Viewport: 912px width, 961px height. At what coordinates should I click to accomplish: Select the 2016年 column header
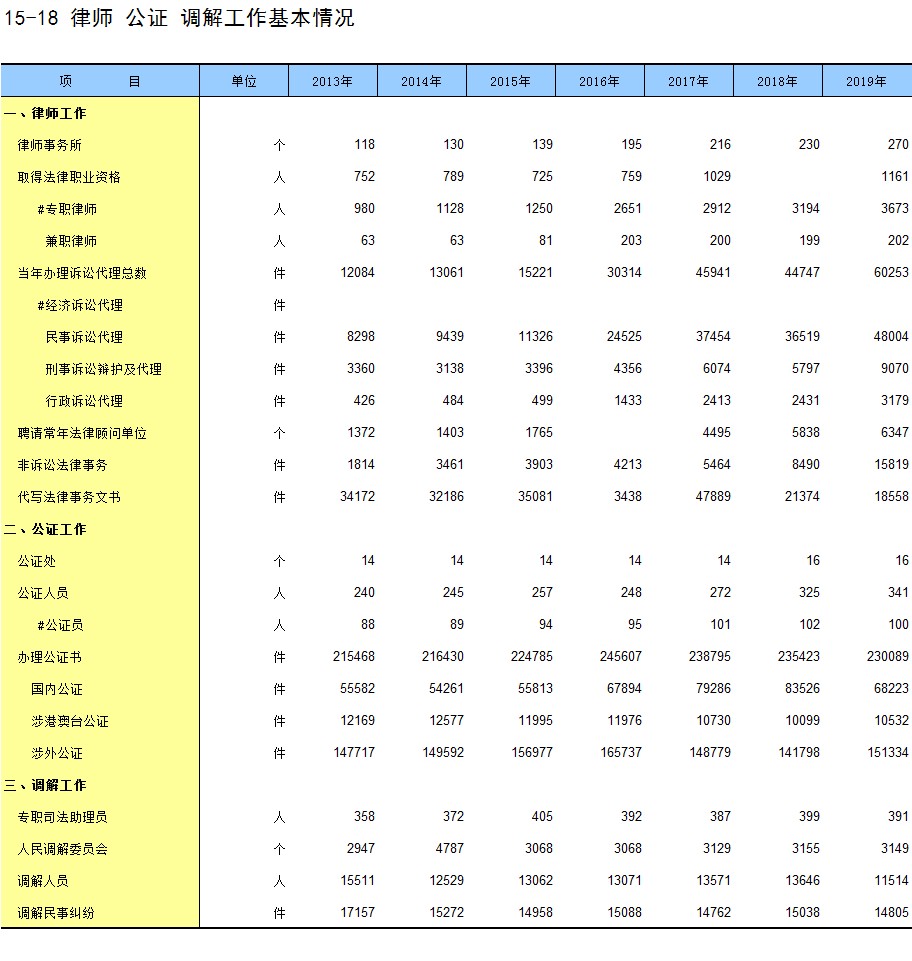[599, 82]
